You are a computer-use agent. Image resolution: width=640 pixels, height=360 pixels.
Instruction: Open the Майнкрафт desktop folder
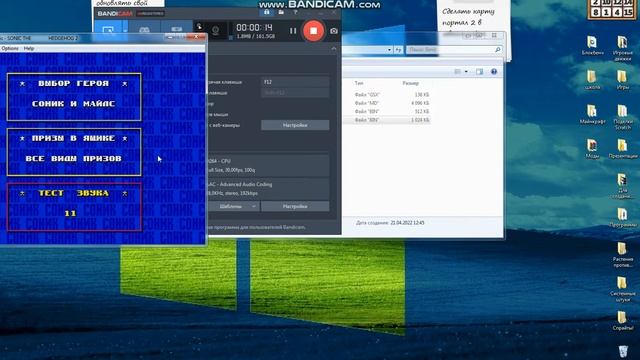coord(592,114)
